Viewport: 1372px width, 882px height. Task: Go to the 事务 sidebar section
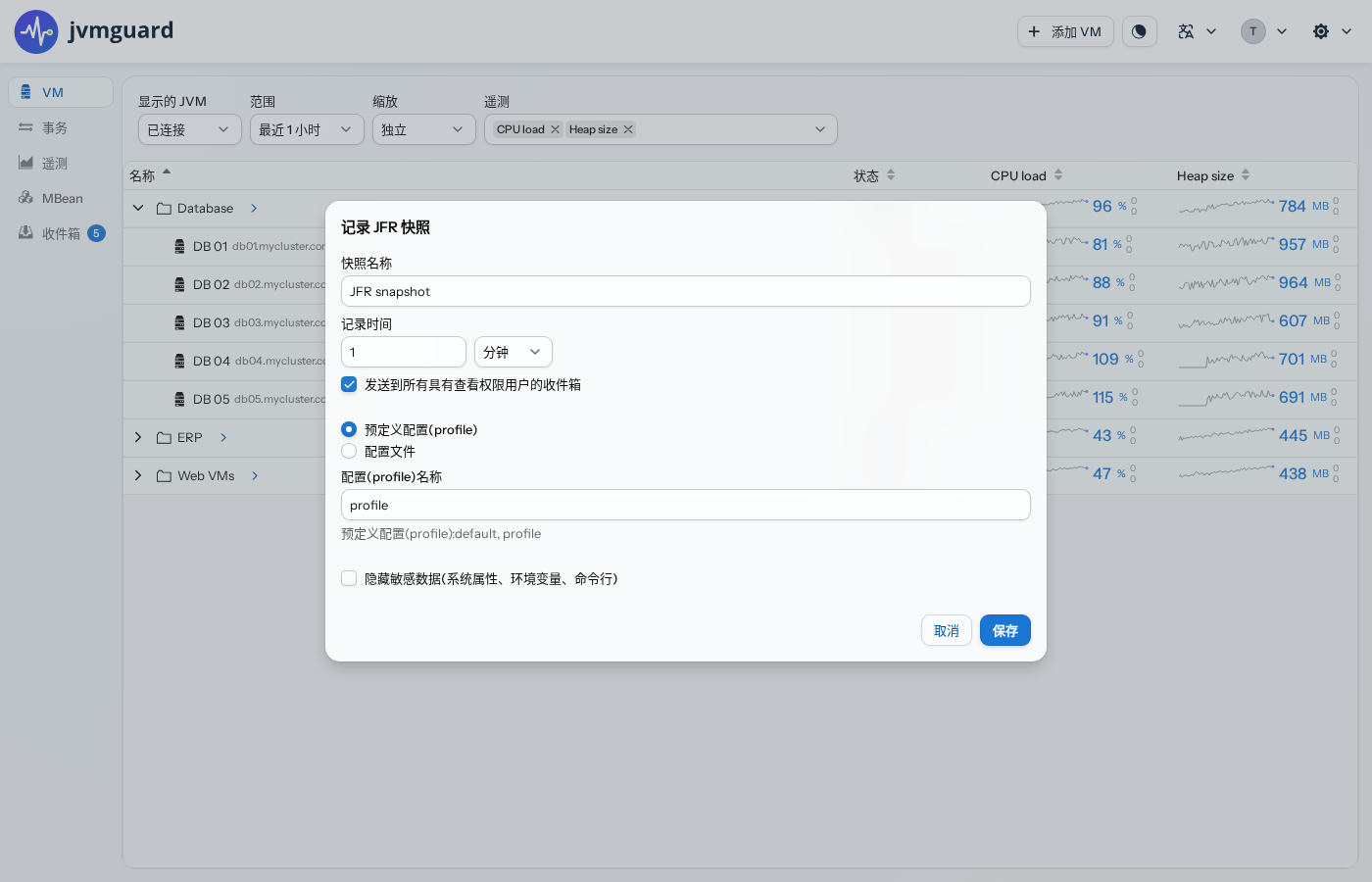click(61, 127)
